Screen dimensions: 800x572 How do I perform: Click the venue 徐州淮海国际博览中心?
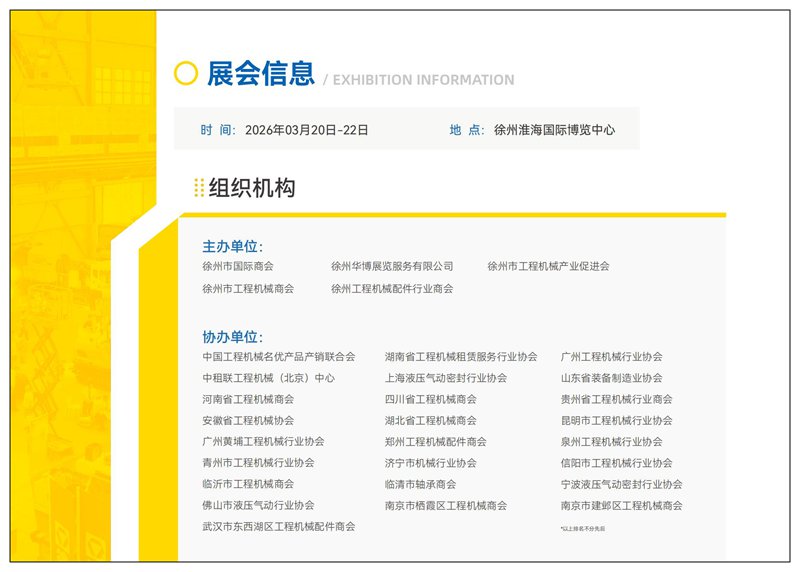tap(554, 130)
